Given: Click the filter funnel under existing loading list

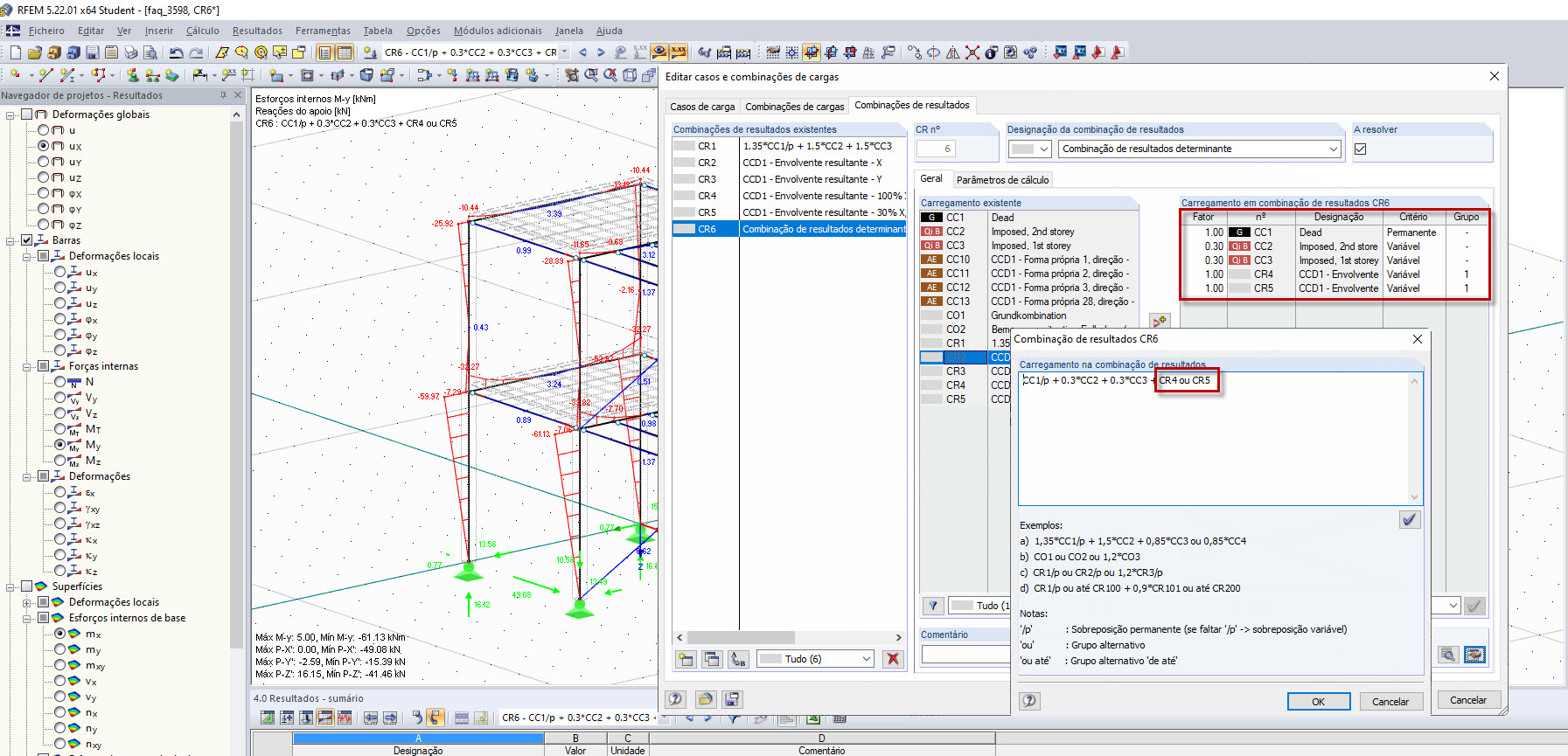Looking at the screenshot, I should pyautogui.click(x=932, y=606).
